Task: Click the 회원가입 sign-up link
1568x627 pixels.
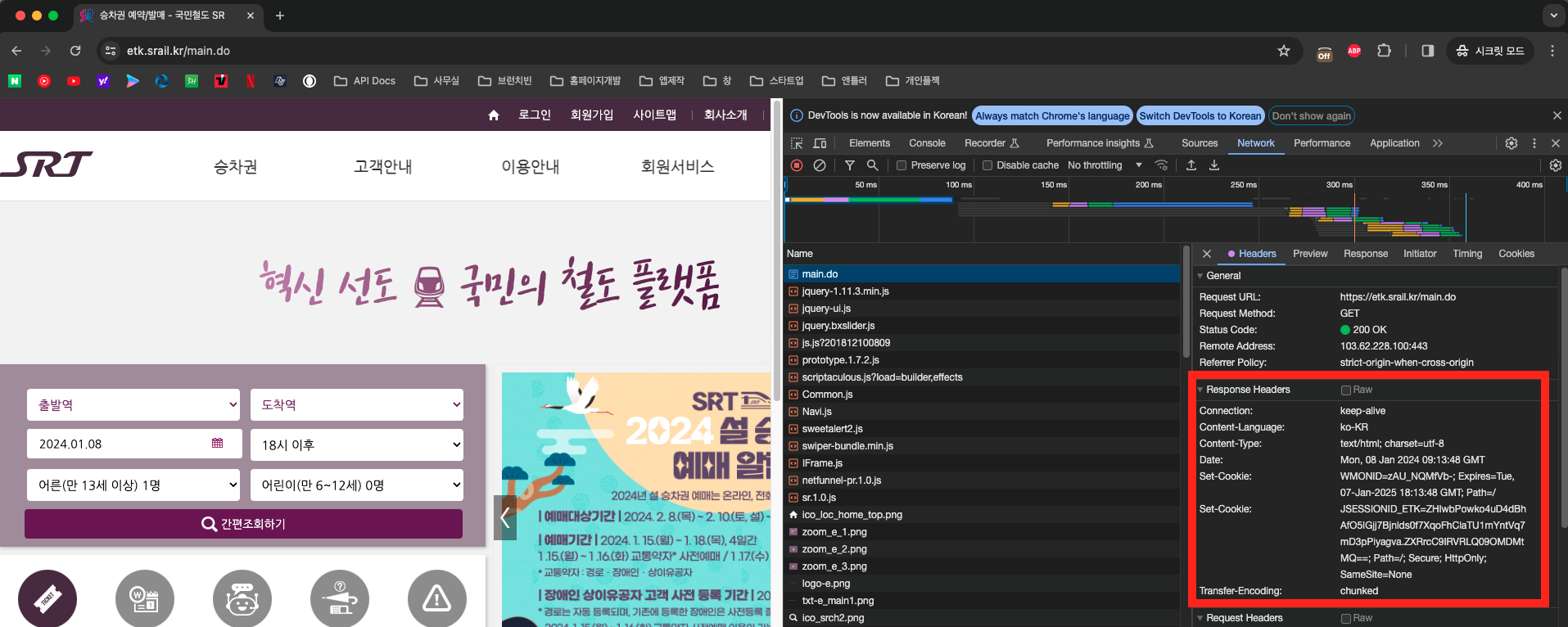Action: [592, 115]
